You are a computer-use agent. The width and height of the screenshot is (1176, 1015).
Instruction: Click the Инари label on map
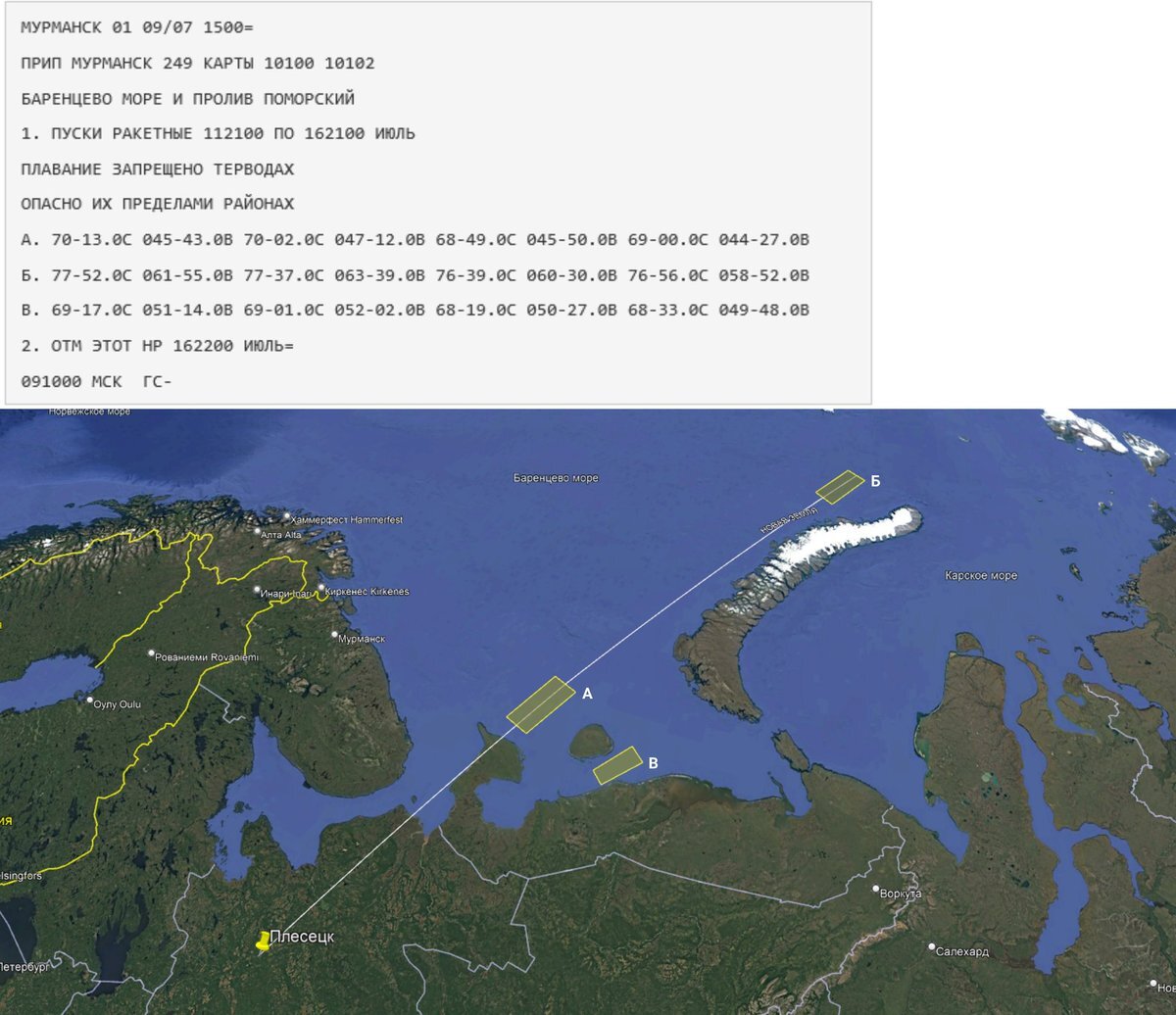[286, 594]
